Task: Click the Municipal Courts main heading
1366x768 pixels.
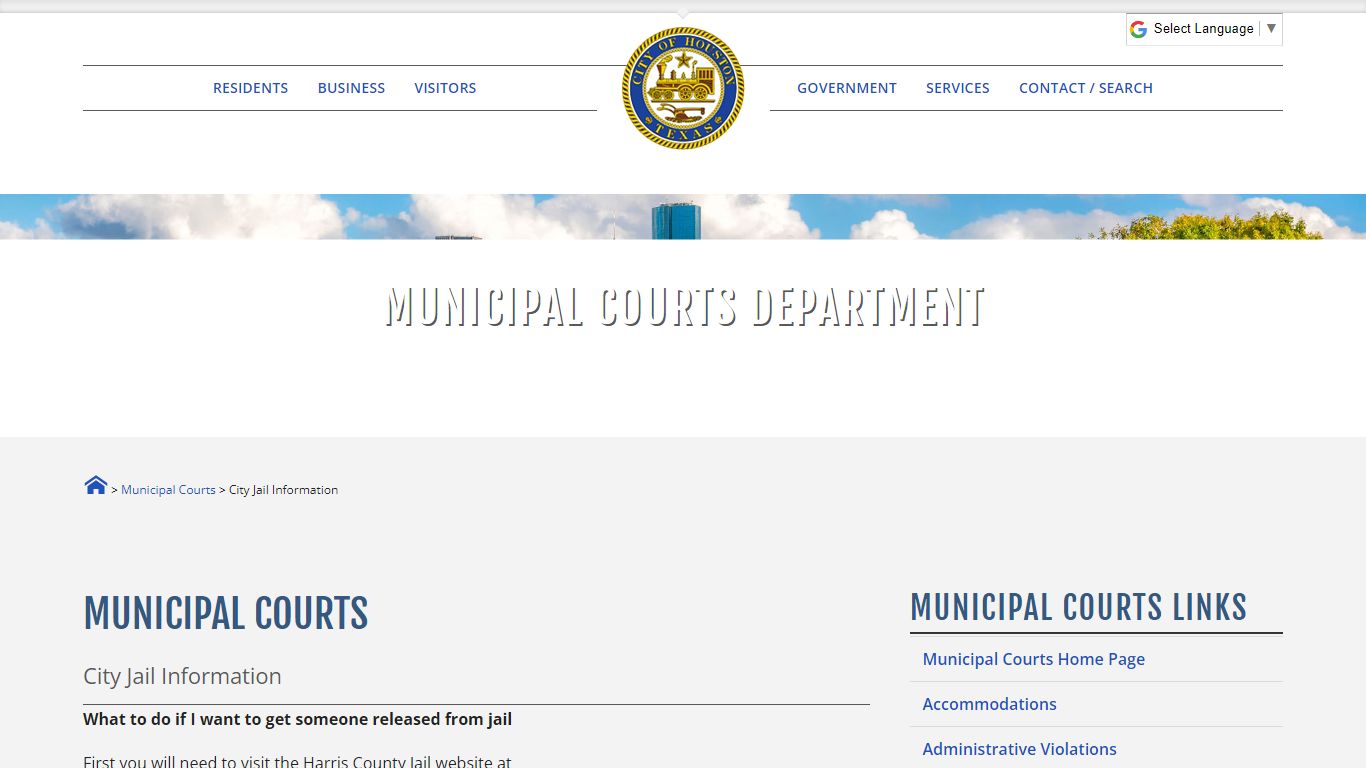Action: (x=226, y=613)
